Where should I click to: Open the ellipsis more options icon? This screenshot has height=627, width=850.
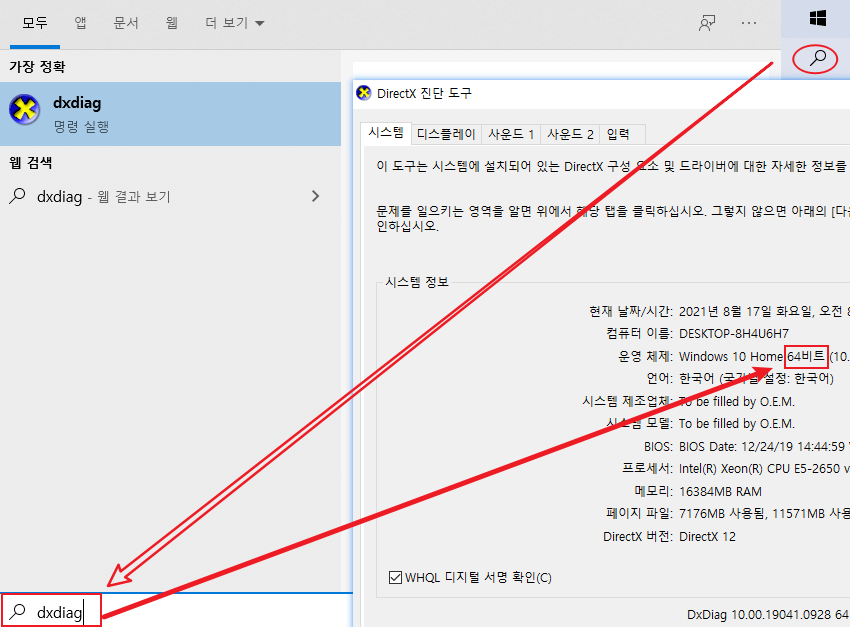(x=749, y=23)
